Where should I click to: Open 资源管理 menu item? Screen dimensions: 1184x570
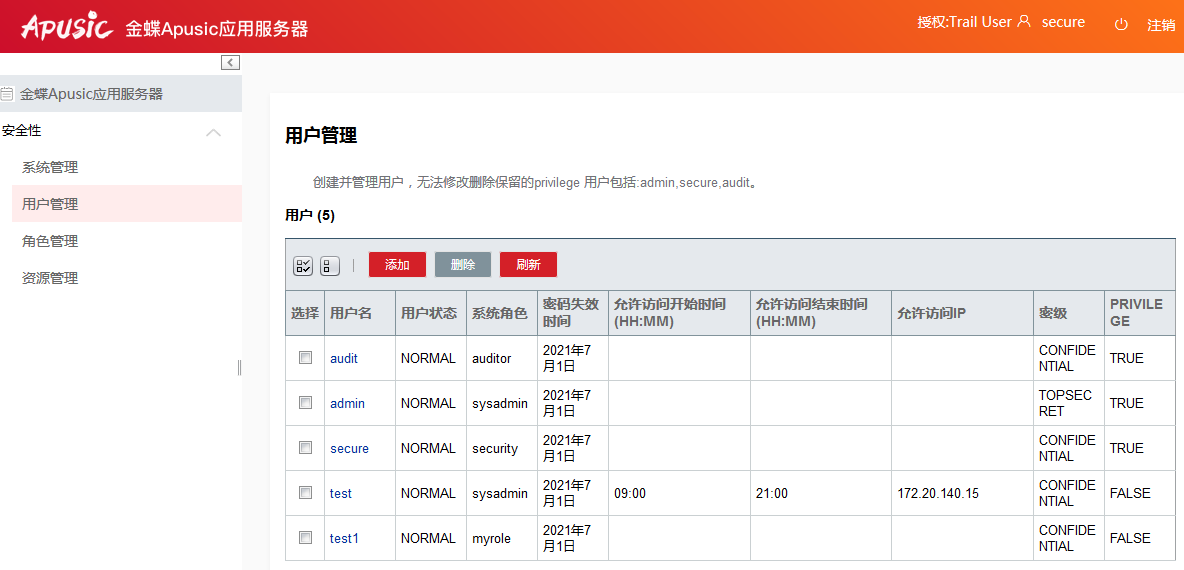point(50,278)
